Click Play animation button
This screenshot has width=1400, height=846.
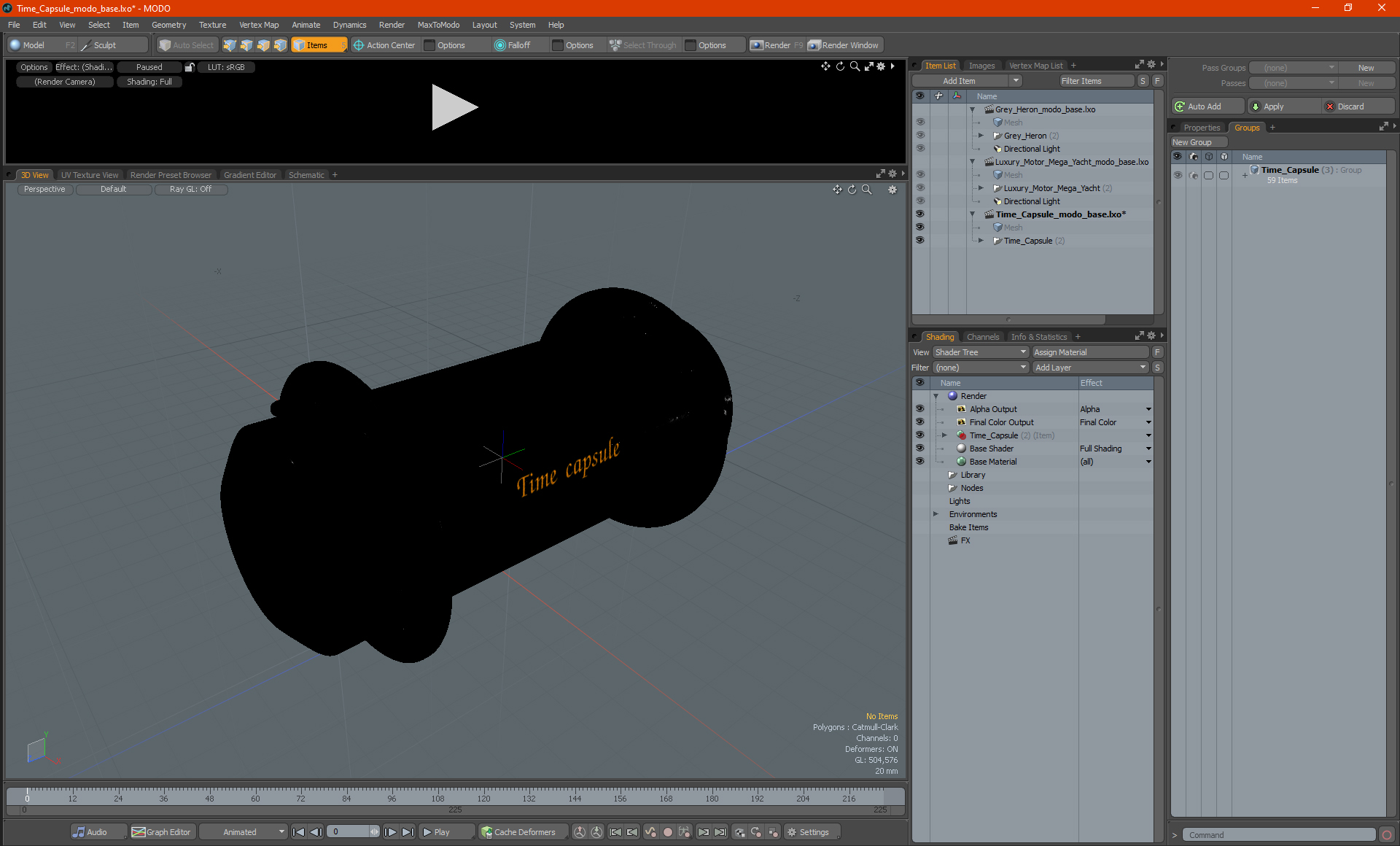(446, 832)
